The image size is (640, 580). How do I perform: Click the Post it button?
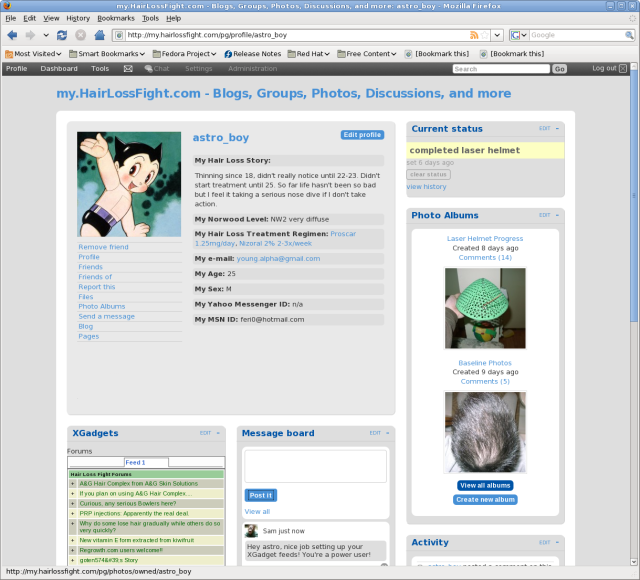261,496
